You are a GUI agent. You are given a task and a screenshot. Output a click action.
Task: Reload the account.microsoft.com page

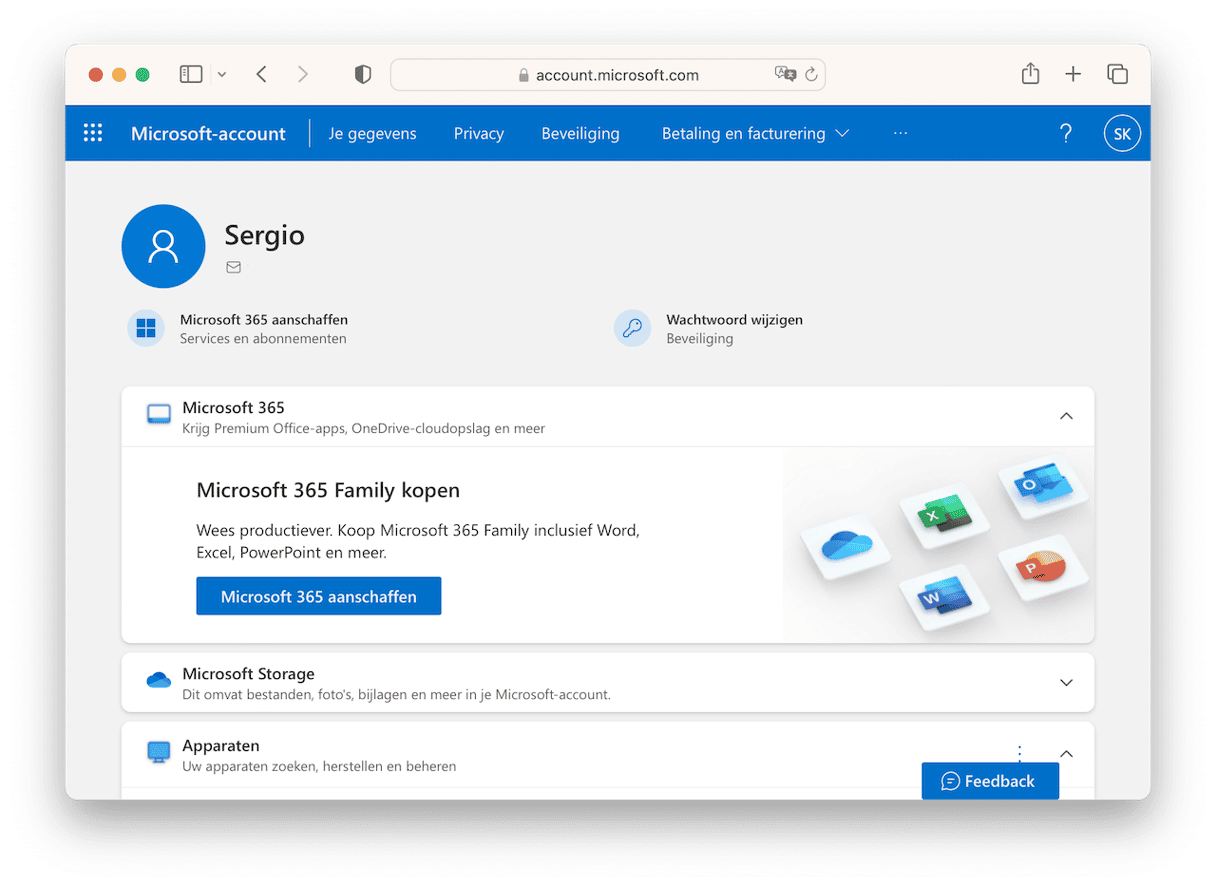click(811, 74)
